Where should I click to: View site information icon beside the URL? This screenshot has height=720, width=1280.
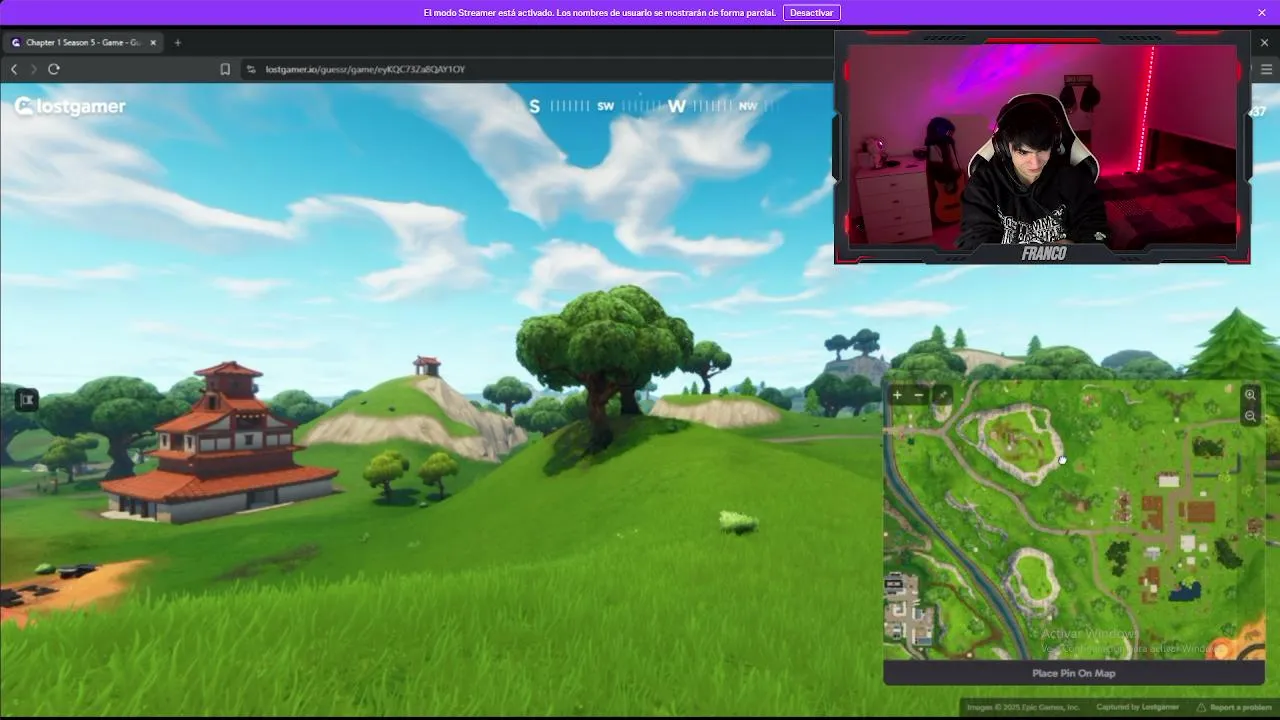tap(251, 69)
